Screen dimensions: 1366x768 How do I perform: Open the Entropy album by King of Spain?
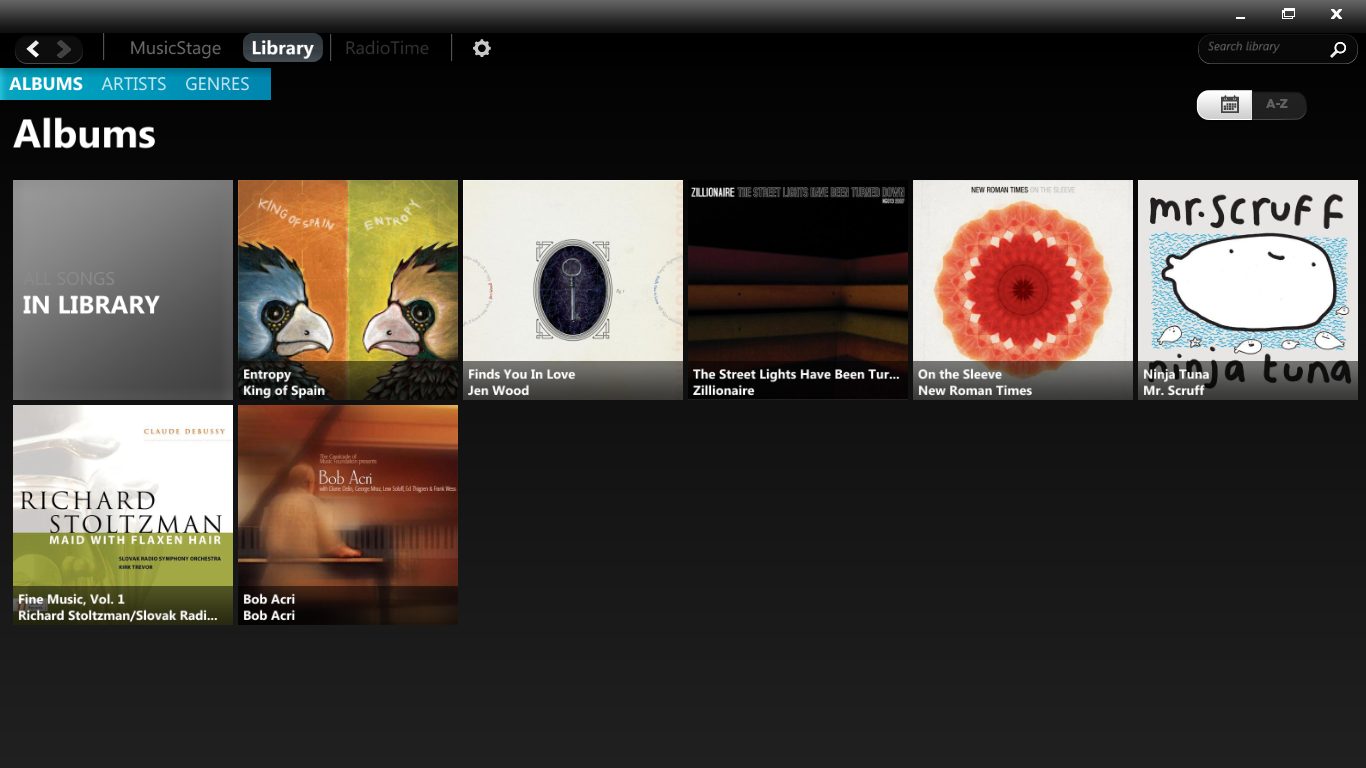348,290
